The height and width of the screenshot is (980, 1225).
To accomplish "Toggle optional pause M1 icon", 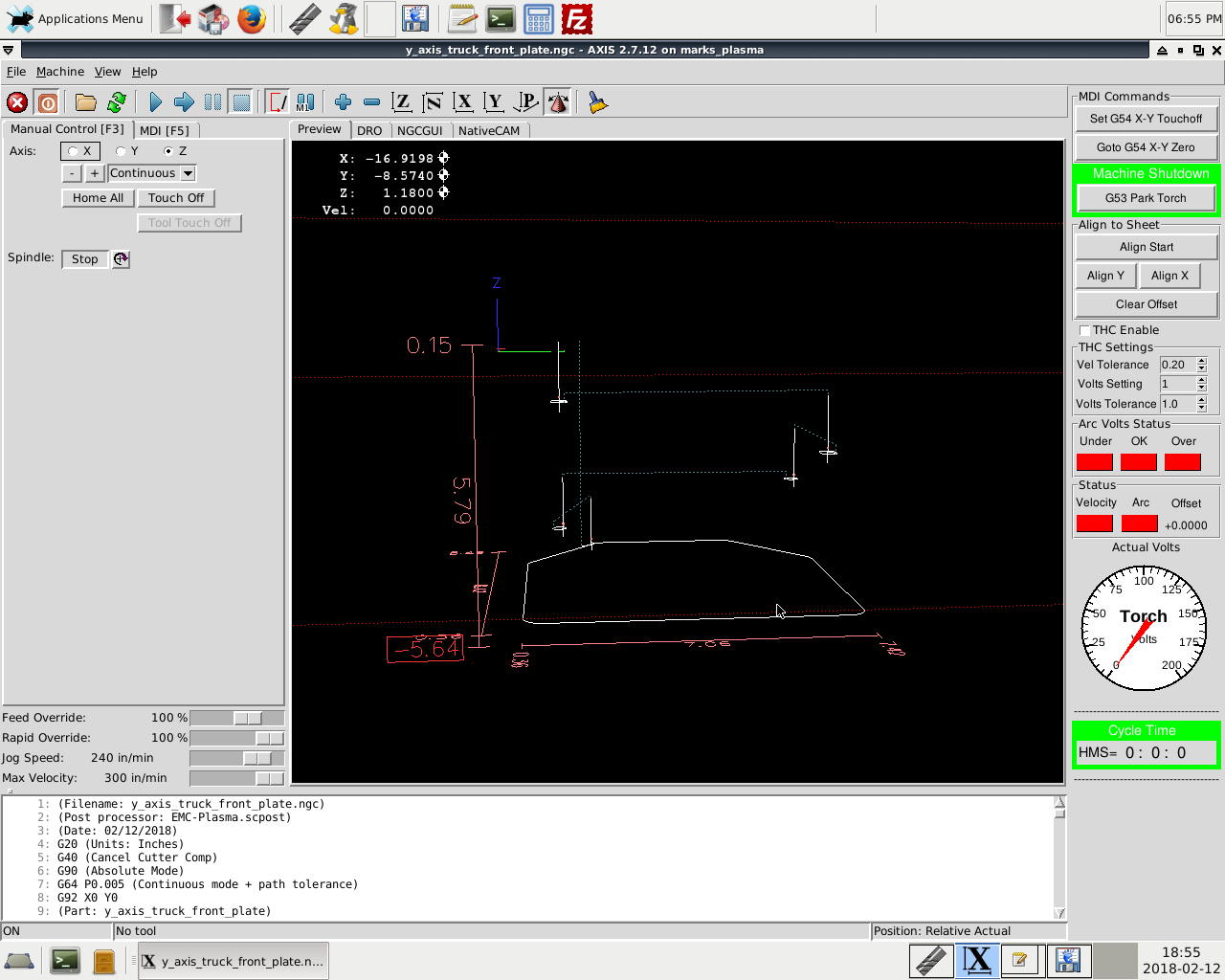I will pos(305,102).
